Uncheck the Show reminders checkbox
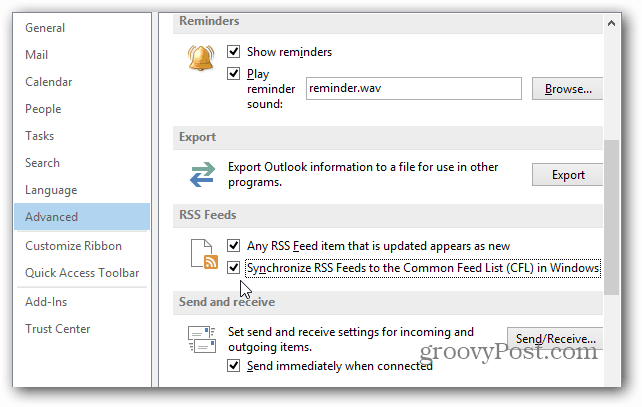Image resolution: width=642 pixels, height=407 pixels. tap(233, 52)
